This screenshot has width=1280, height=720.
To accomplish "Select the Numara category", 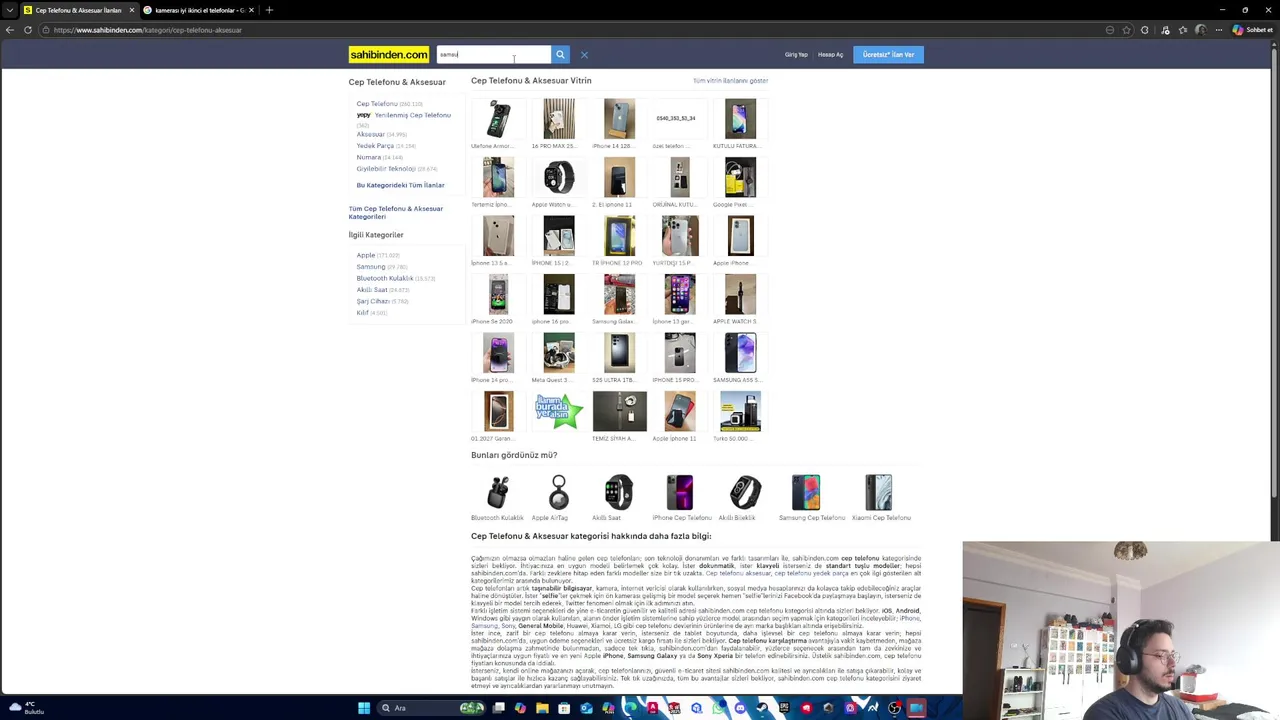I will click(369, 157).
